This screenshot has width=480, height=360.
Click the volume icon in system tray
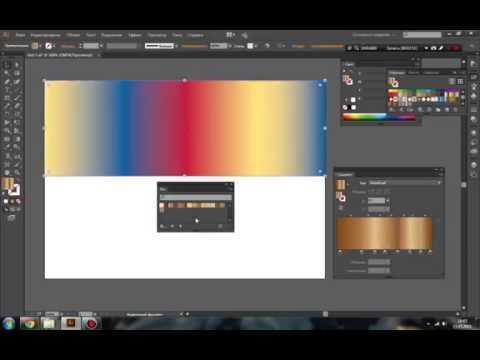click(444, 324)
